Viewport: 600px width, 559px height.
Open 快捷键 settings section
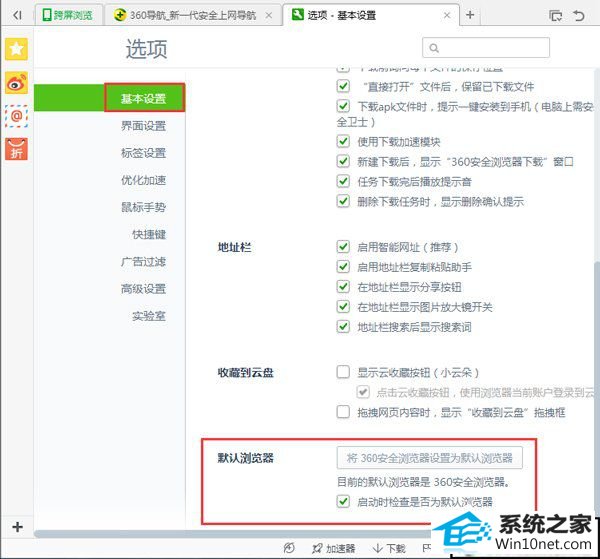click(x=149, y=234)
